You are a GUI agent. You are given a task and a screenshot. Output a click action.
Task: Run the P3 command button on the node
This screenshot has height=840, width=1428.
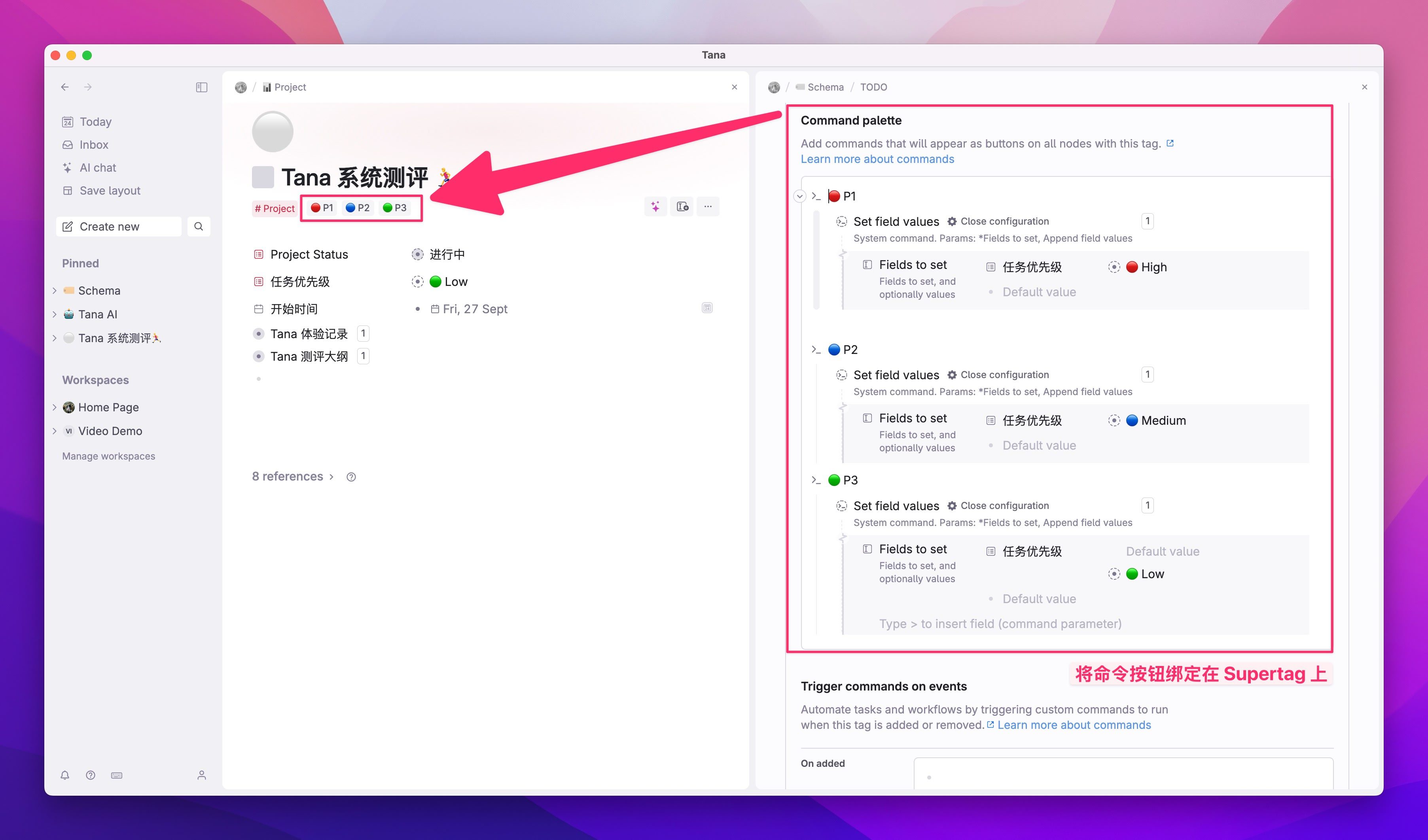click(x=394, y=208)
